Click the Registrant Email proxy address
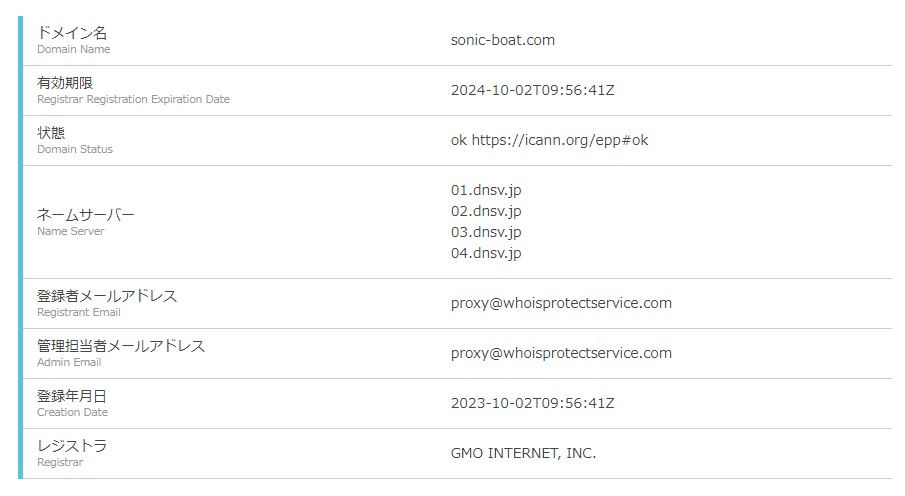 pyautogui.click(x=561, y=303)
